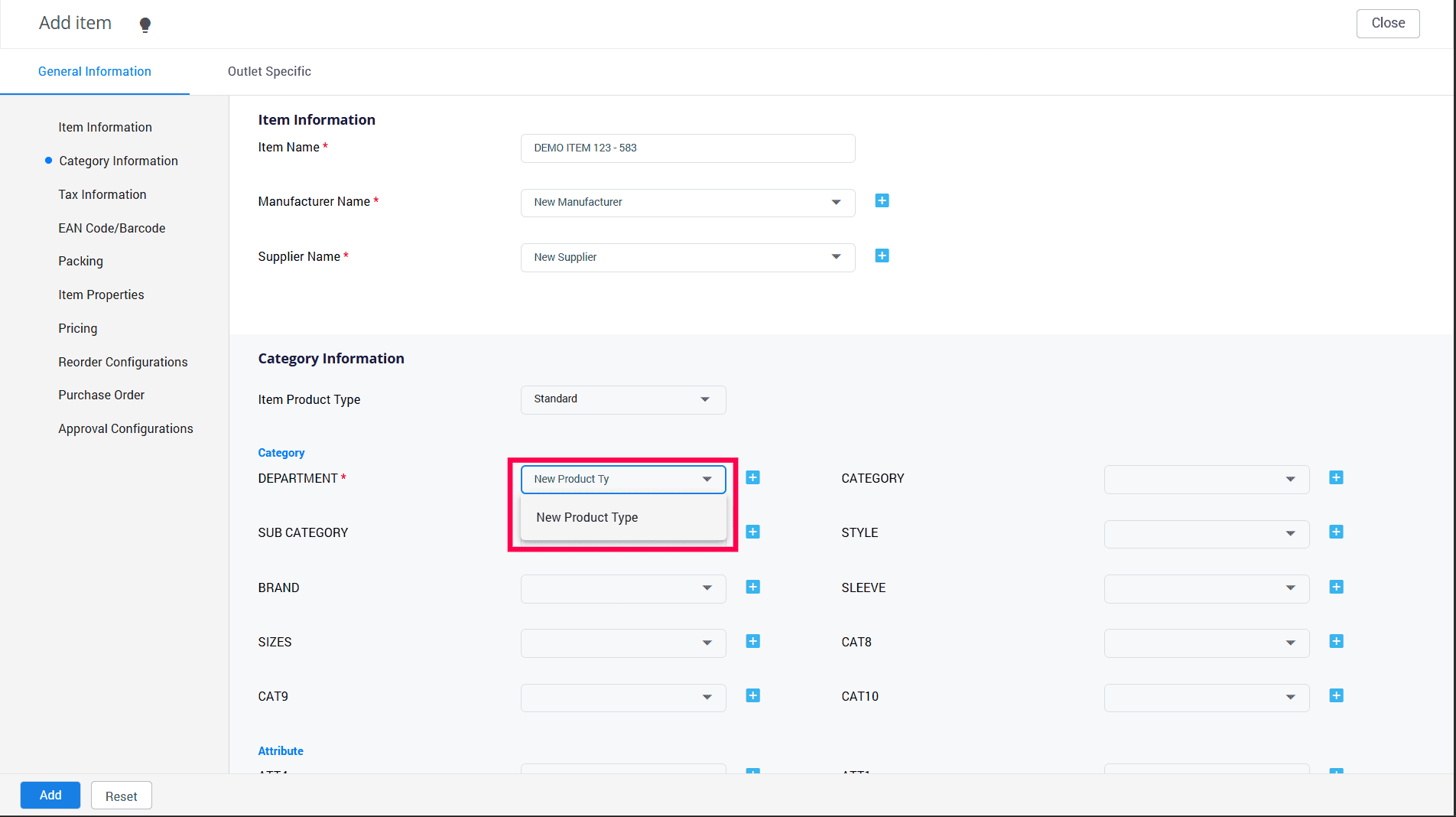Add new SIZES with plus icon
This screenshot has width=1456, height=817.
(752, 642)
